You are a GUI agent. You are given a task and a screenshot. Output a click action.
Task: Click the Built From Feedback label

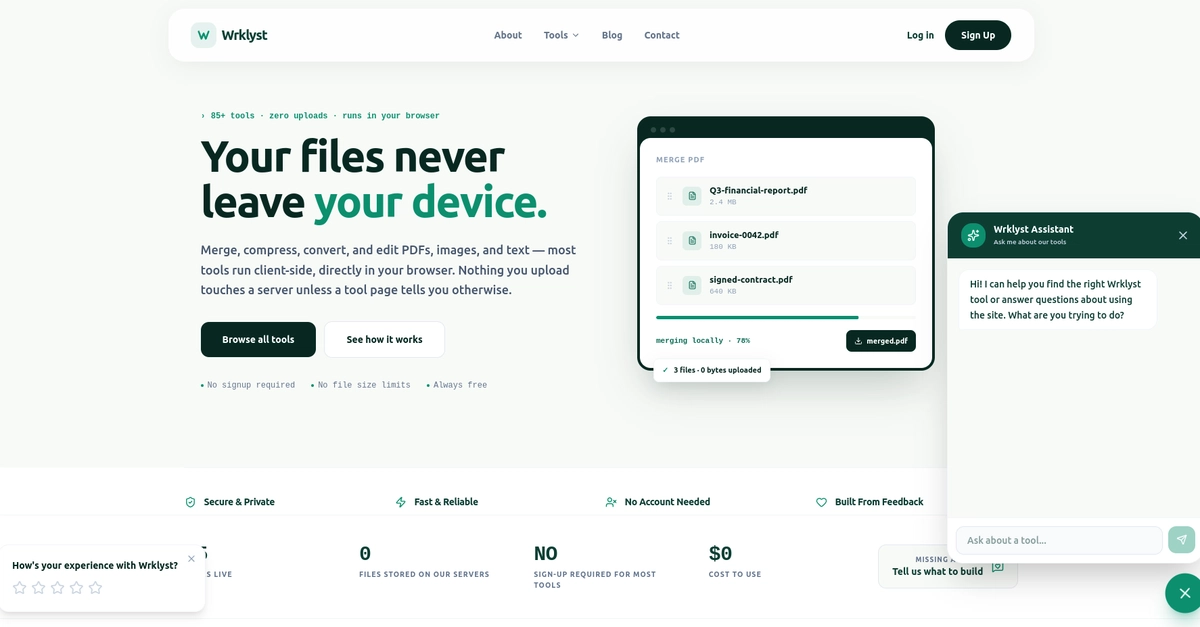pos(879,502)
